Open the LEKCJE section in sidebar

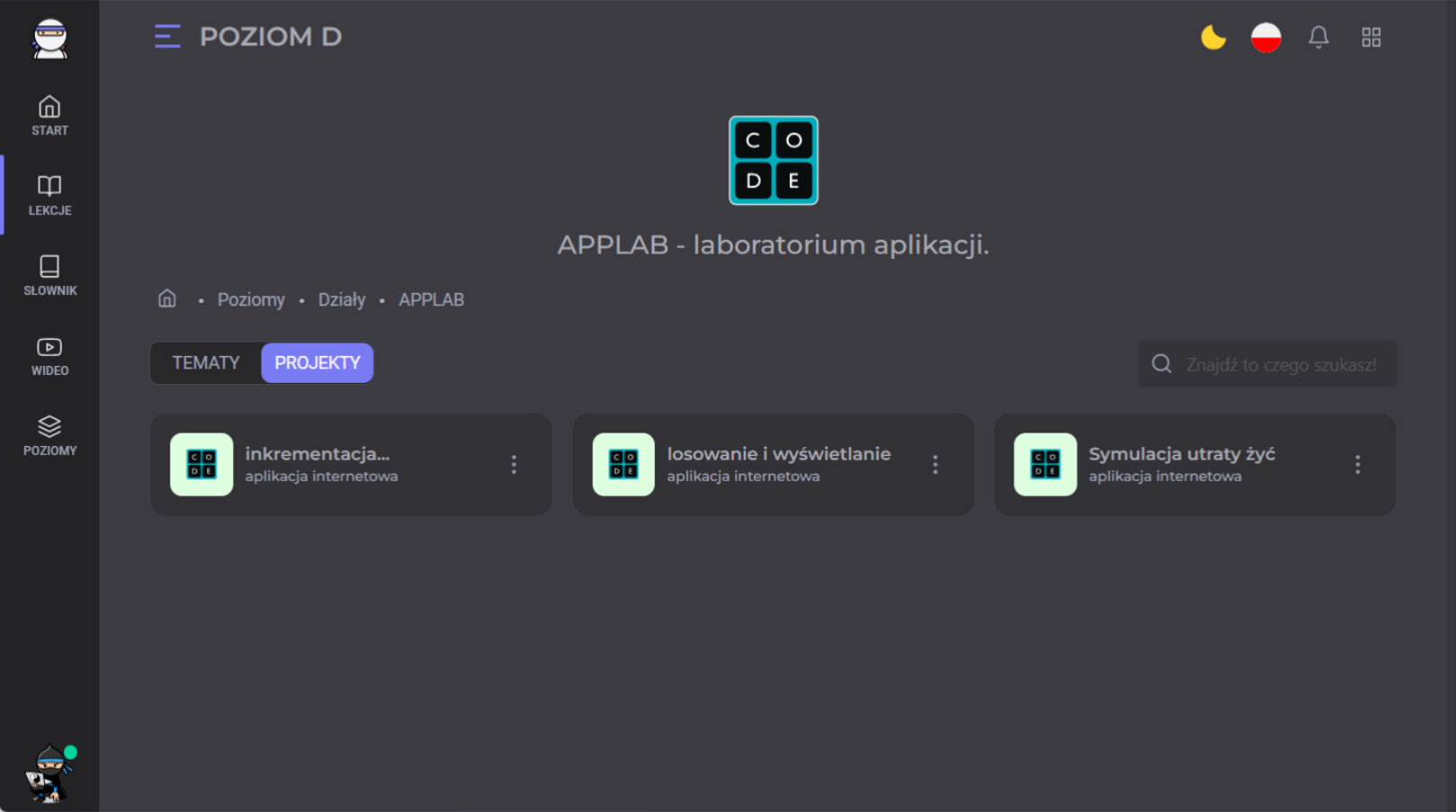coord(49,195)
